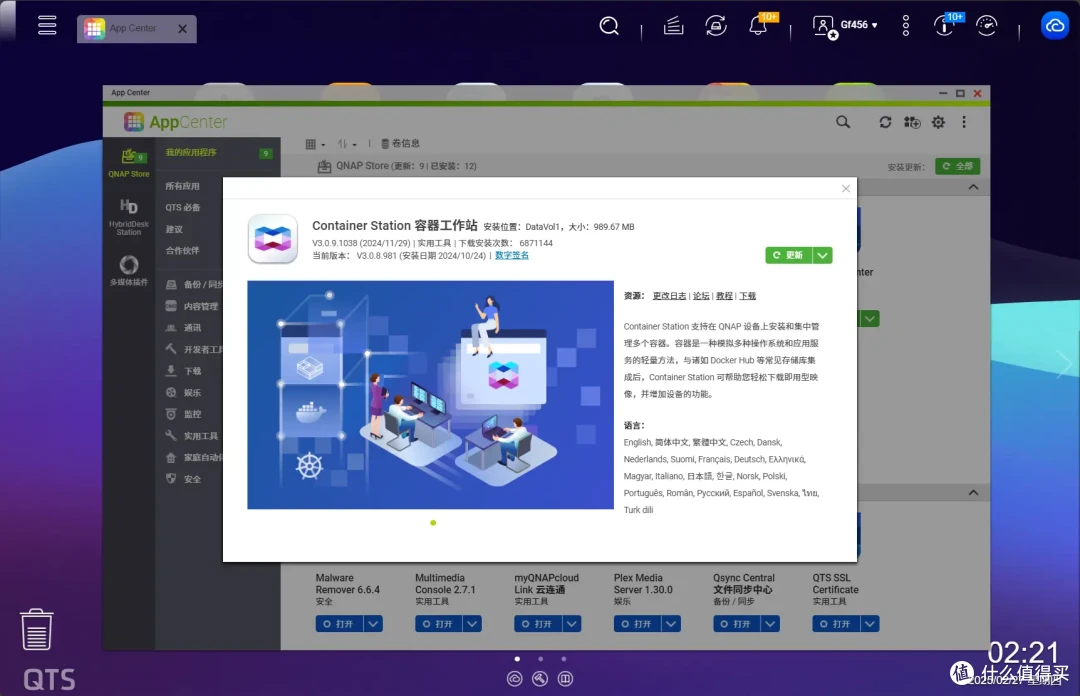Open the sort order dropdown
The image size is (1080, 696).
pyautogui.click(x=347, y=144)
